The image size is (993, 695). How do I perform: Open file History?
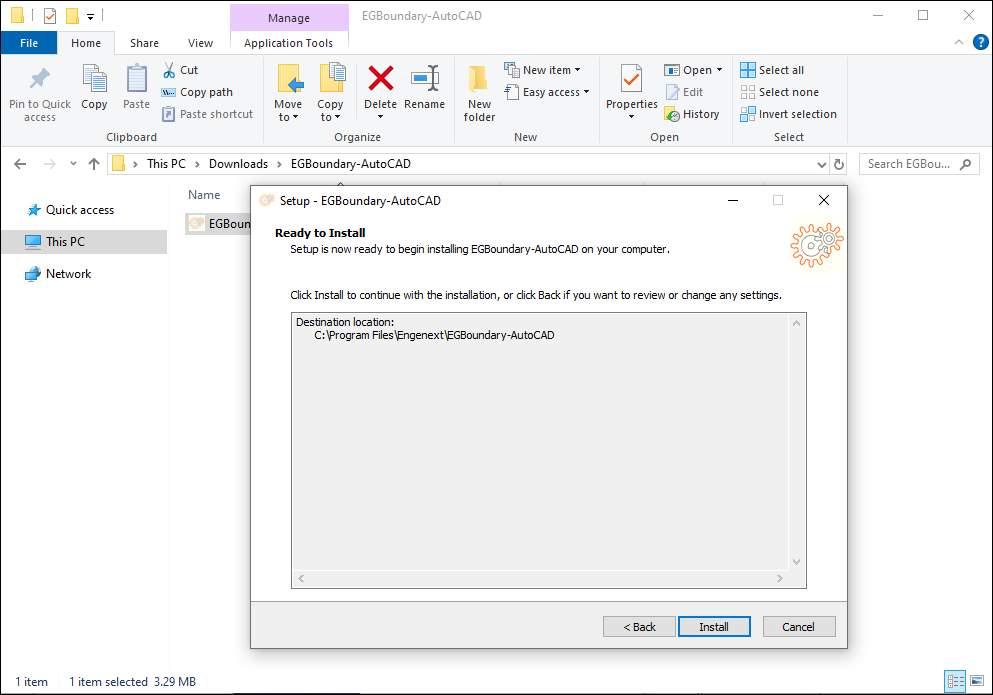tap(692, 115)
